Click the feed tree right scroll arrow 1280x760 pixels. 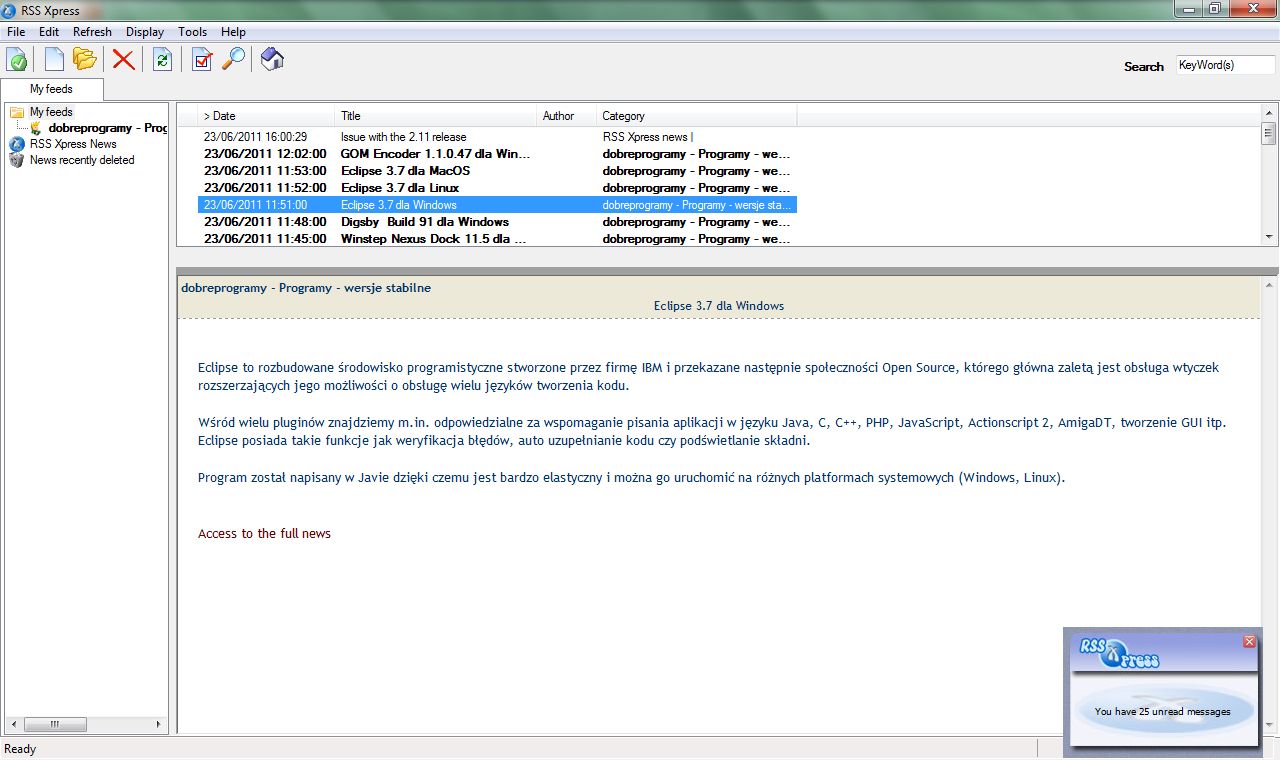pyautogui.click(x=158, y=724)
